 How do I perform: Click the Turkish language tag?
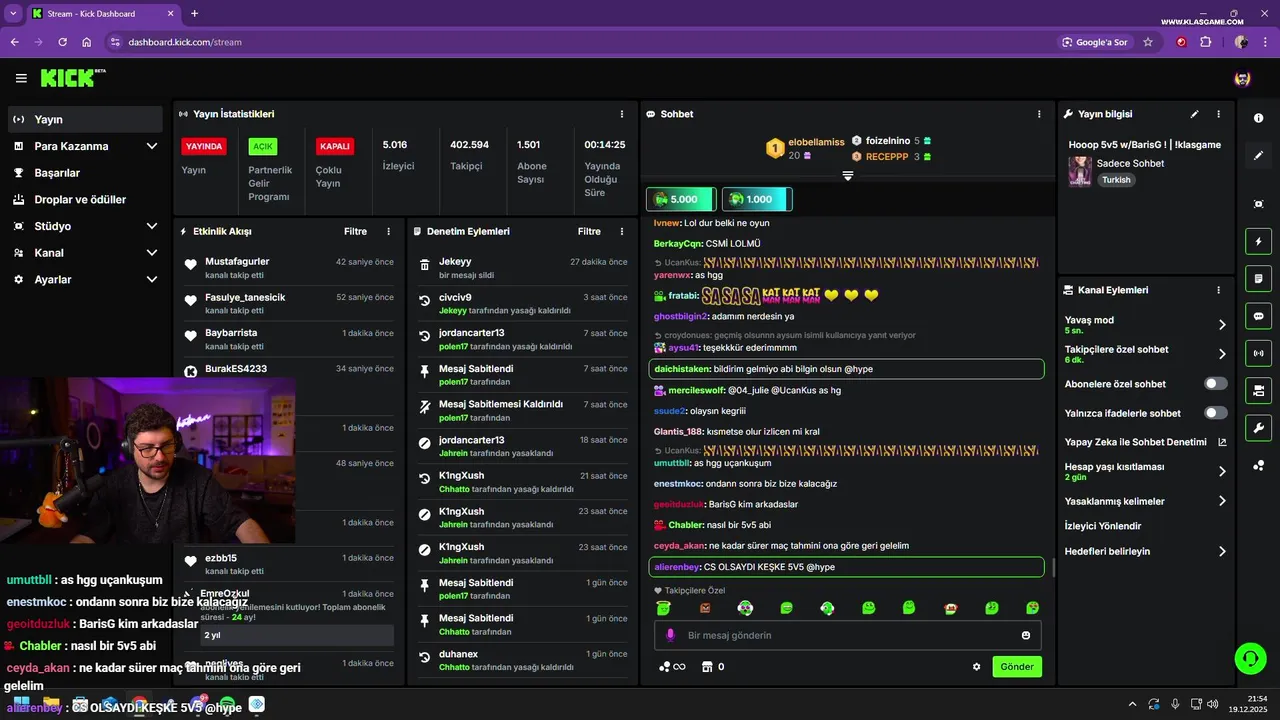[x=1116, y=180]
